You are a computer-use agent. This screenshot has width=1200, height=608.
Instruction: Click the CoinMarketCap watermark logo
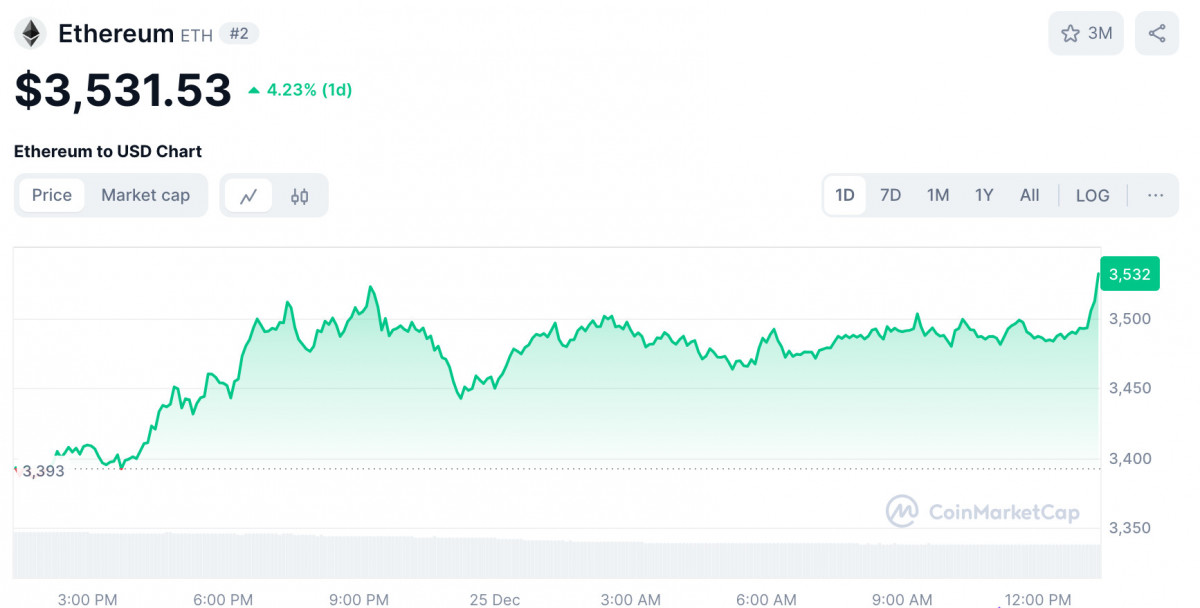click(x=902, y=512)
